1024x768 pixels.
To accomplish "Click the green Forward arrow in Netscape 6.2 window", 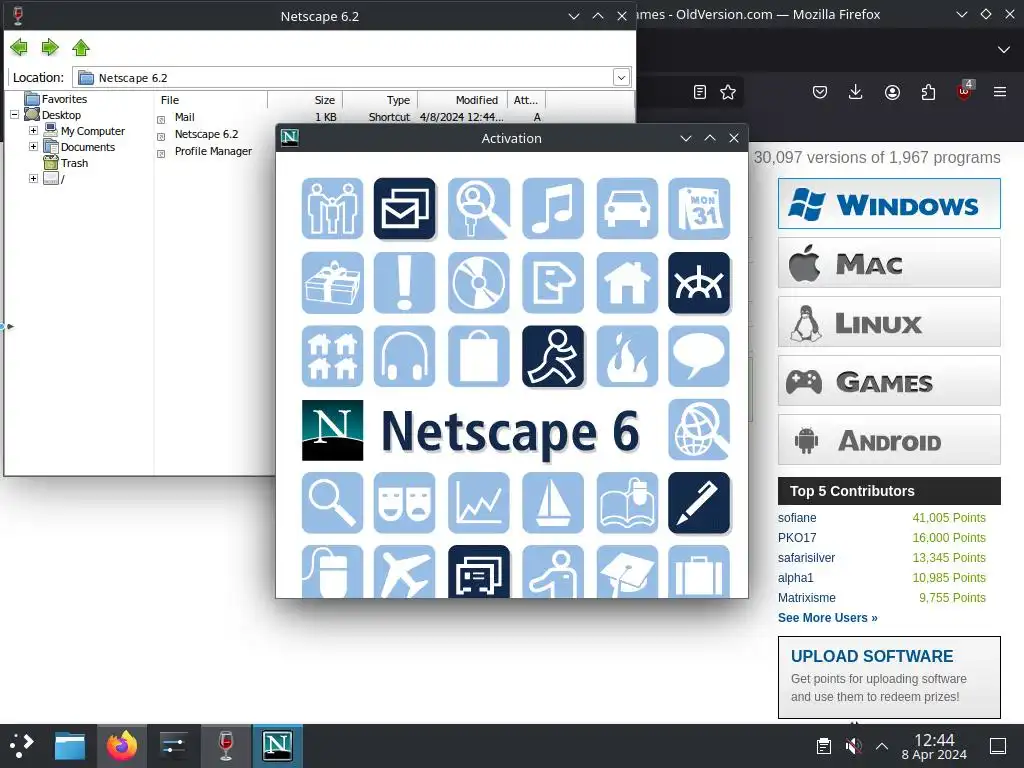I will click(x=50, y=47).
